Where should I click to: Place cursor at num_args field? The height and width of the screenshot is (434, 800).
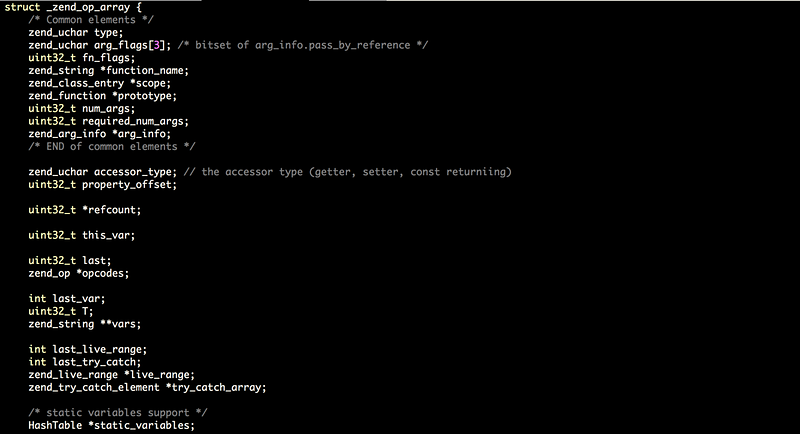click(106, 109)
